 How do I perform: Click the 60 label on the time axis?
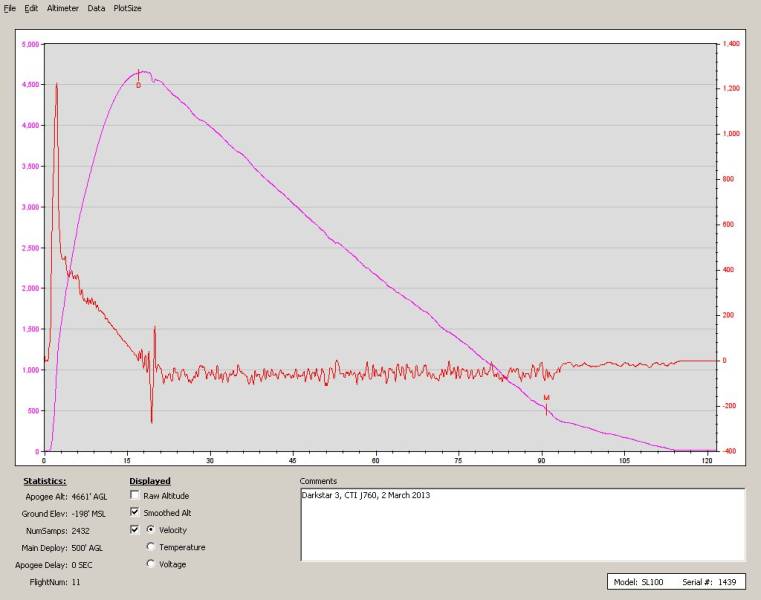click(x=375, y=461)
